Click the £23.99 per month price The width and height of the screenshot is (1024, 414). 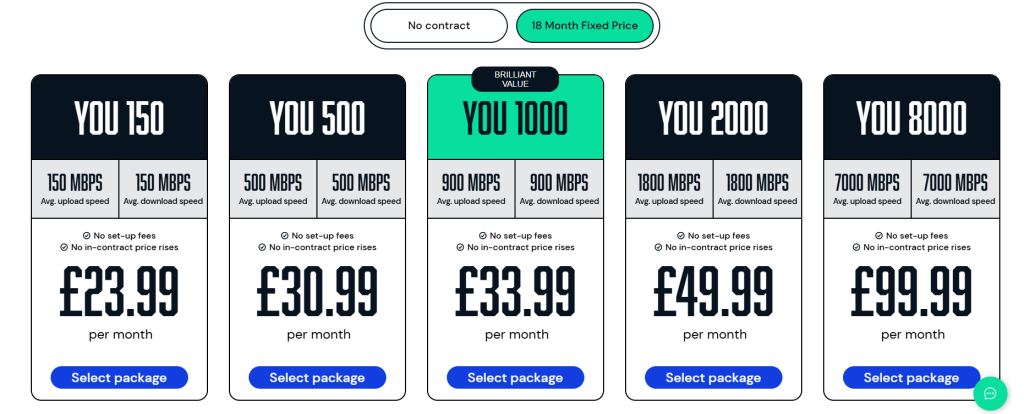point(120,302)
